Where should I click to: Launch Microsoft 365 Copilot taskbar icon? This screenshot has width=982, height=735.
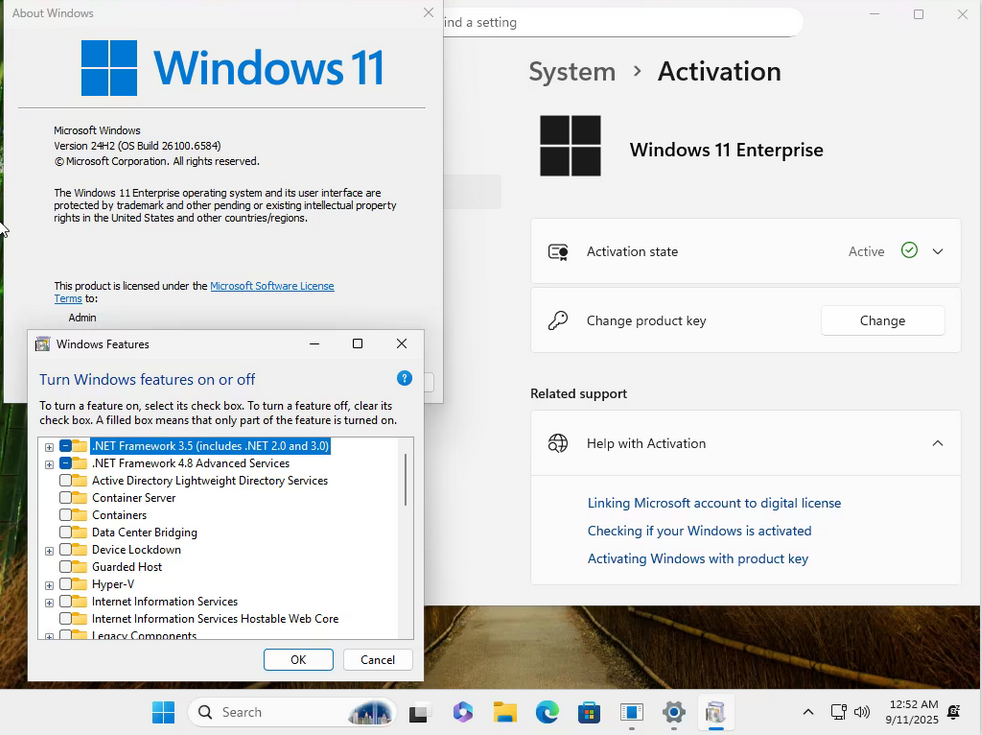point(462,712)
